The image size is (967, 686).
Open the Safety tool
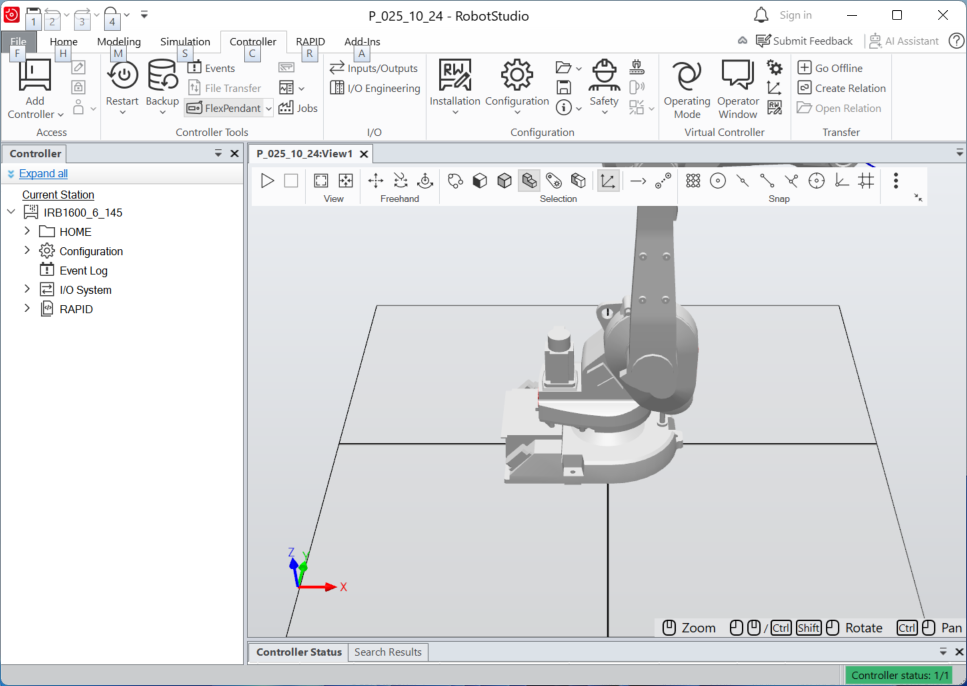click(603, 76)
